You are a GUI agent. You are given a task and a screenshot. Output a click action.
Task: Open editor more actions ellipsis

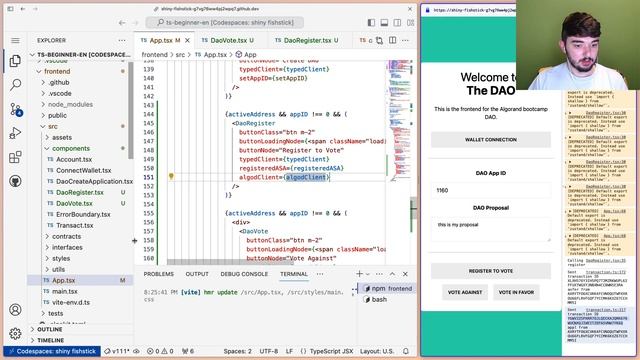coord(405,40)
